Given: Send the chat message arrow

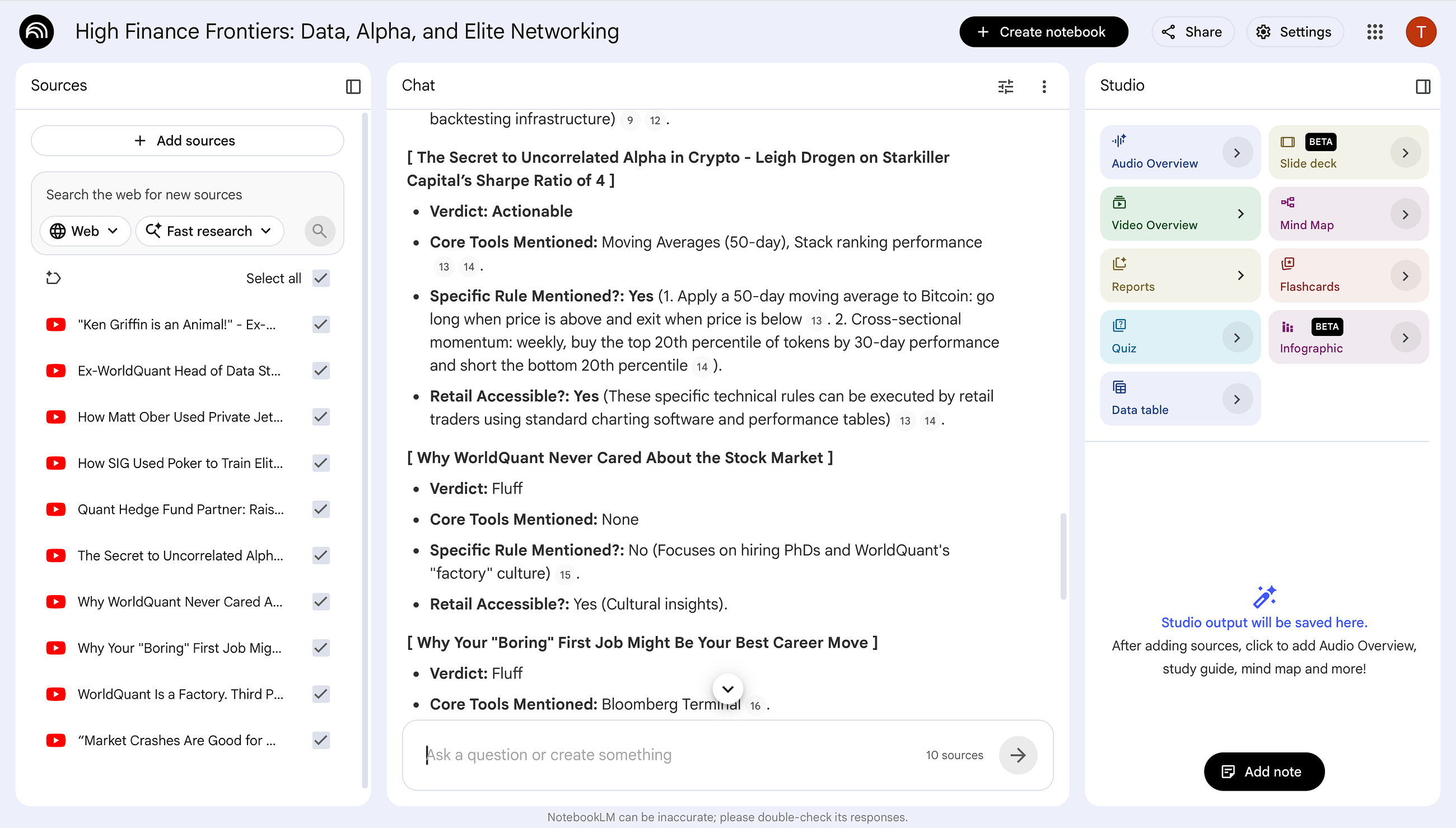Looking at the screenshot, I should click(1018, 755).
